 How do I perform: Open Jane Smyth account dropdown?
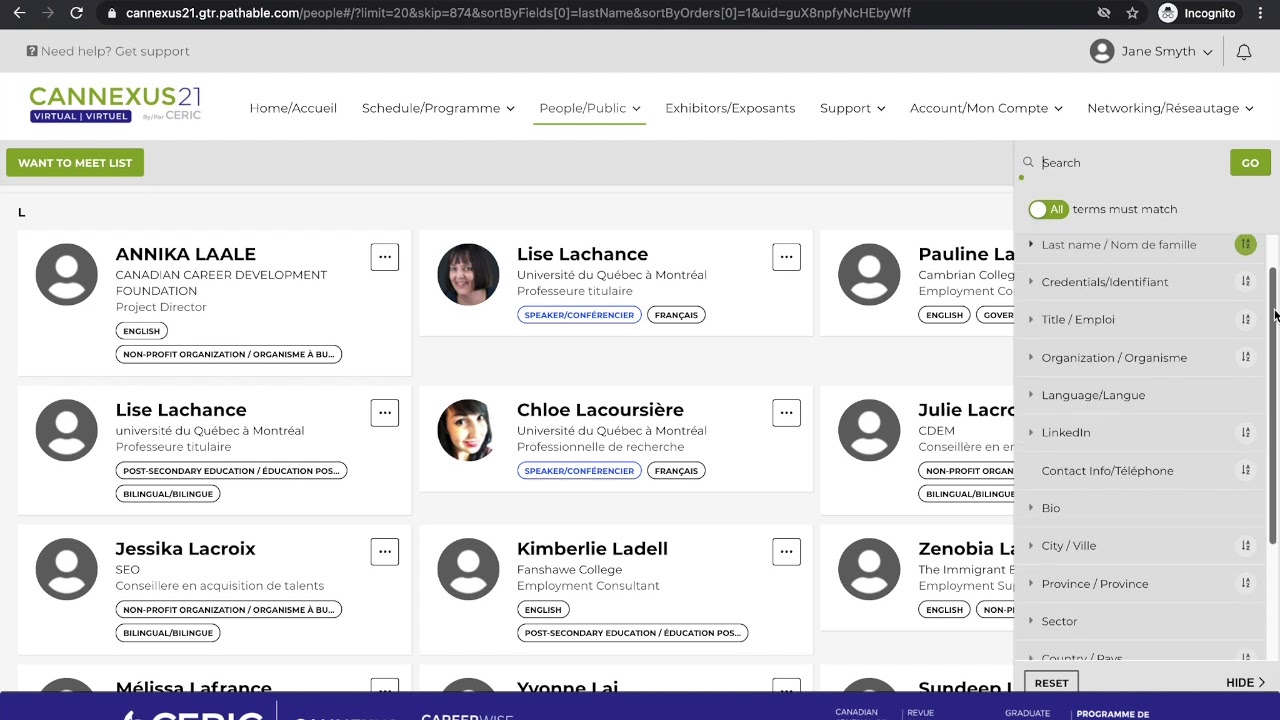(1151, 51)
